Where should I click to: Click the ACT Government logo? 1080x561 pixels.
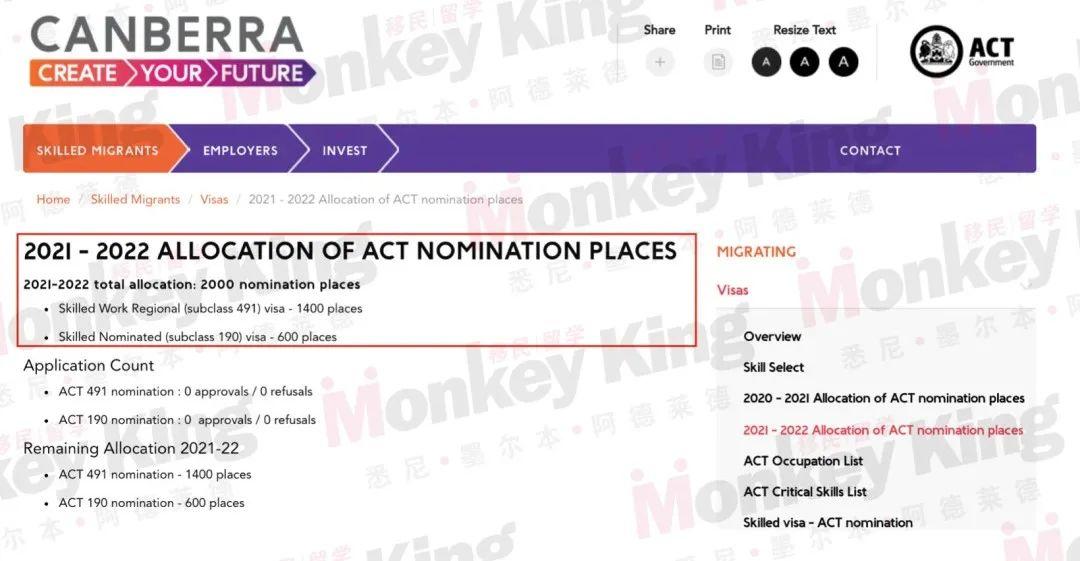pos(962,52)
